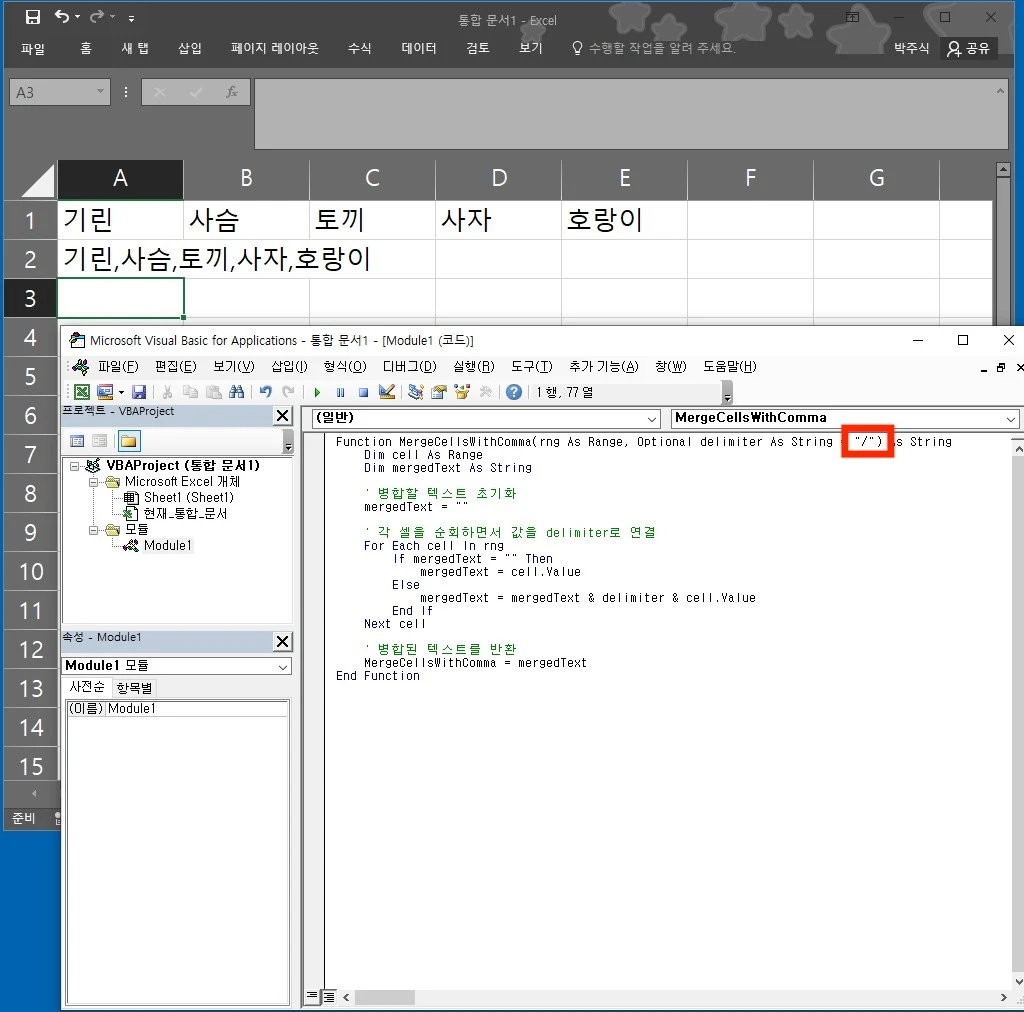Click the Select All corner triangle in Excel

pos(37,180)
